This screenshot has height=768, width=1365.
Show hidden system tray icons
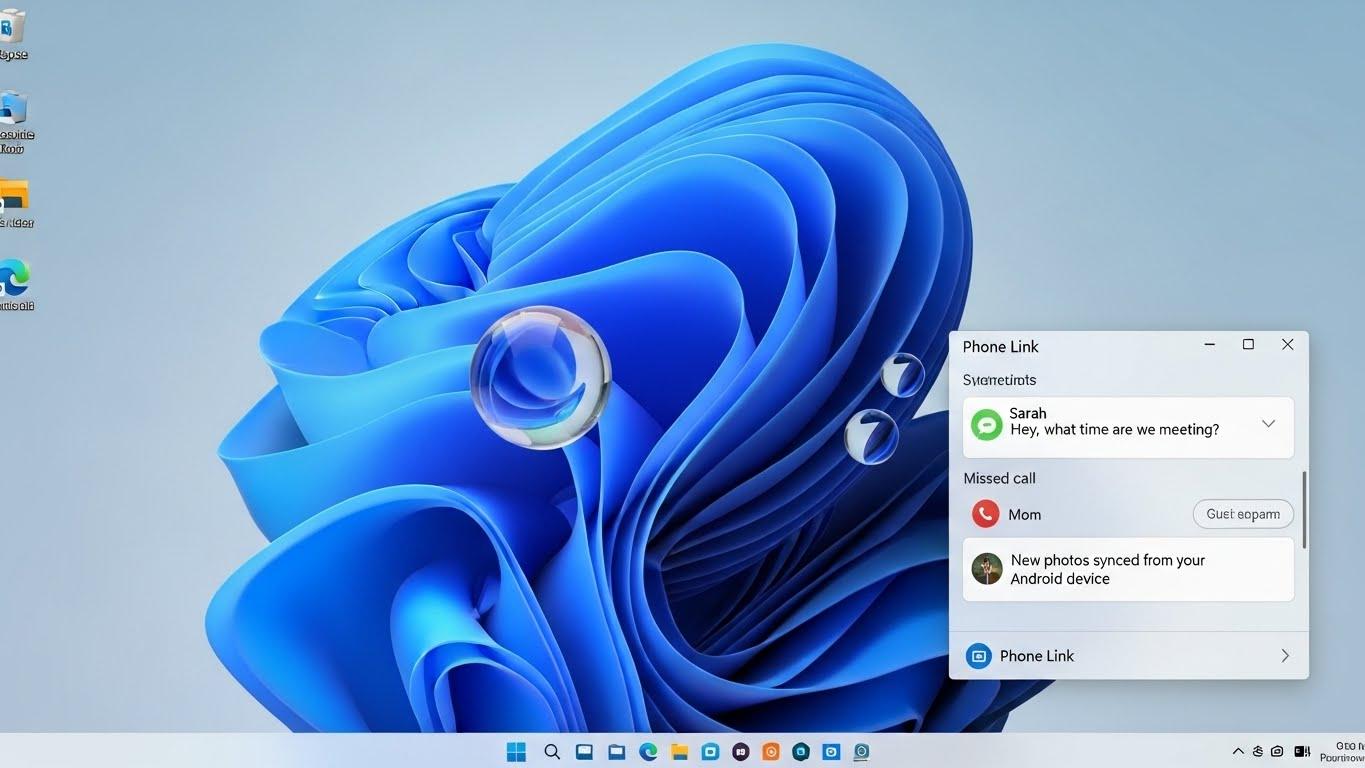click(1238, 752)
